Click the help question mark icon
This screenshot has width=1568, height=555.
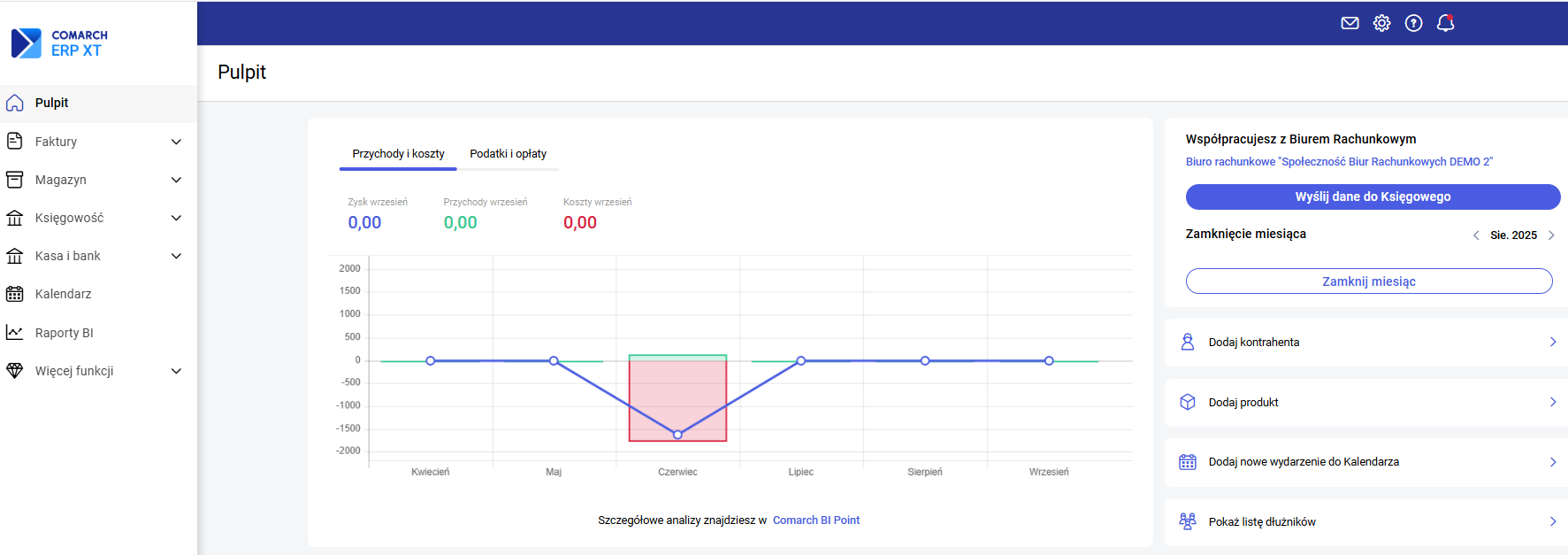coord(1413,23)
